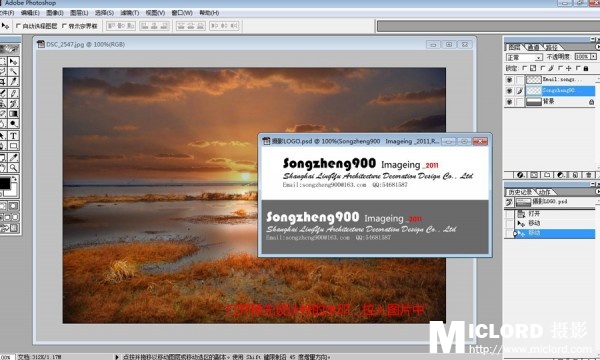The image size is (600, 360).
Task: Open the 图层(L) menu
Action: [79, 13]
